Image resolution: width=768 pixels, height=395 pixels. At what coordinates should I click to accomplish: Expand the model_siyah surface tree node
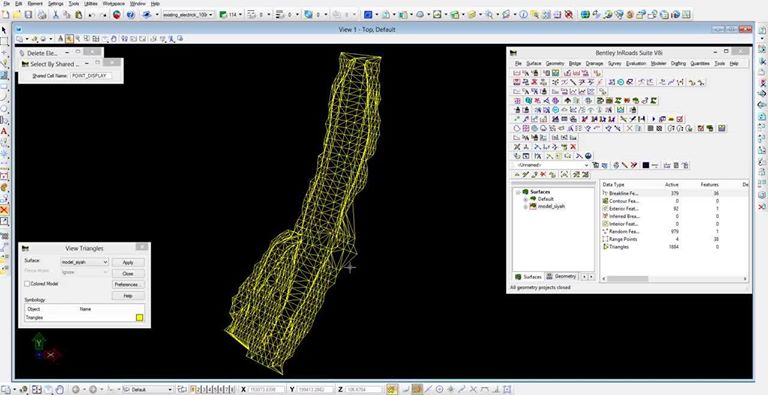click(x=526, y=207)
